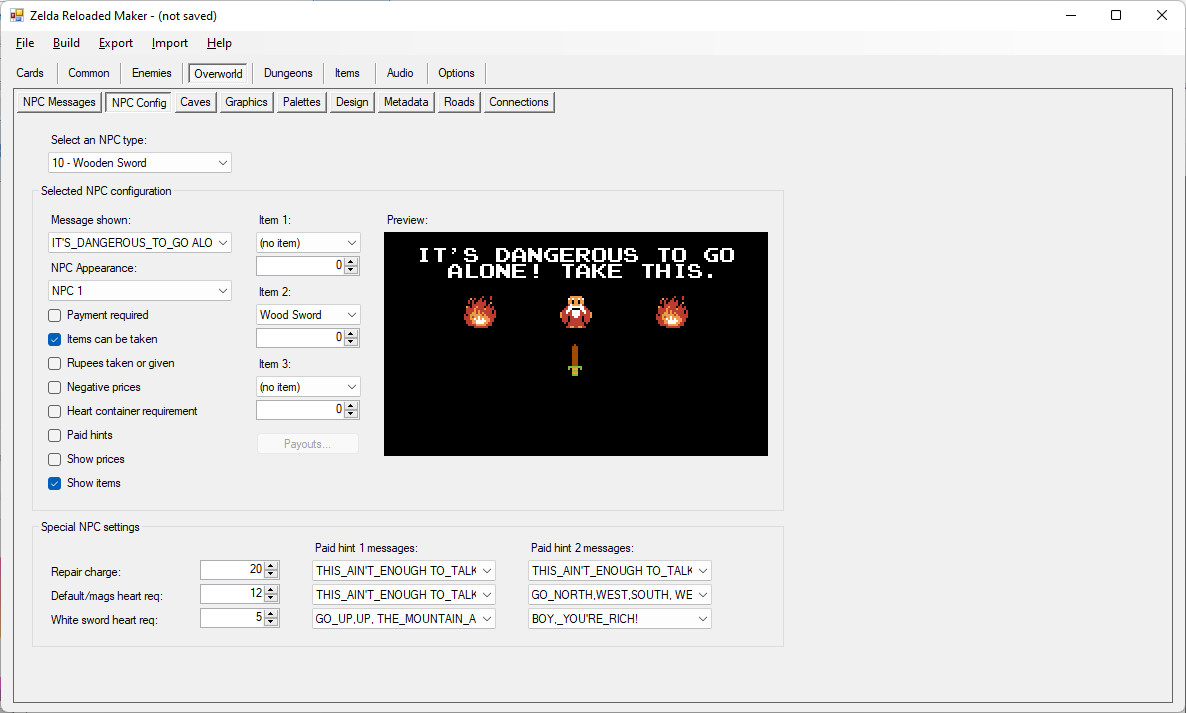
Task: Open the Item 1 dropdown
Action: coord(309,243)
